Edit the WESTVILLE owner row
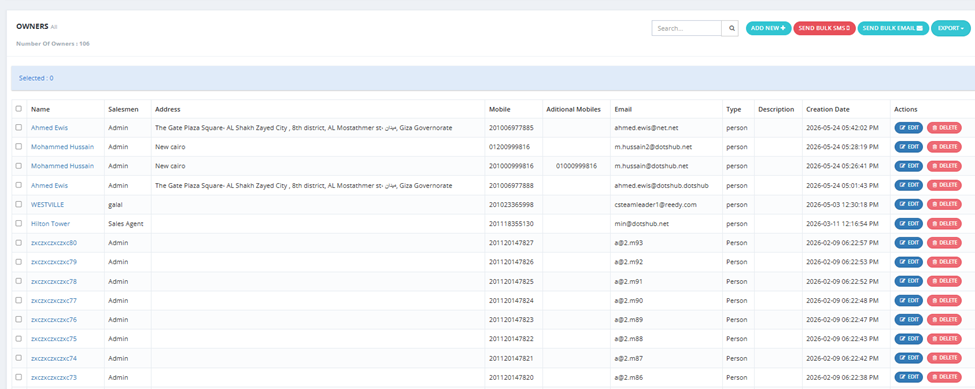This screenshot has width=975, height=389. coord(908,204)
